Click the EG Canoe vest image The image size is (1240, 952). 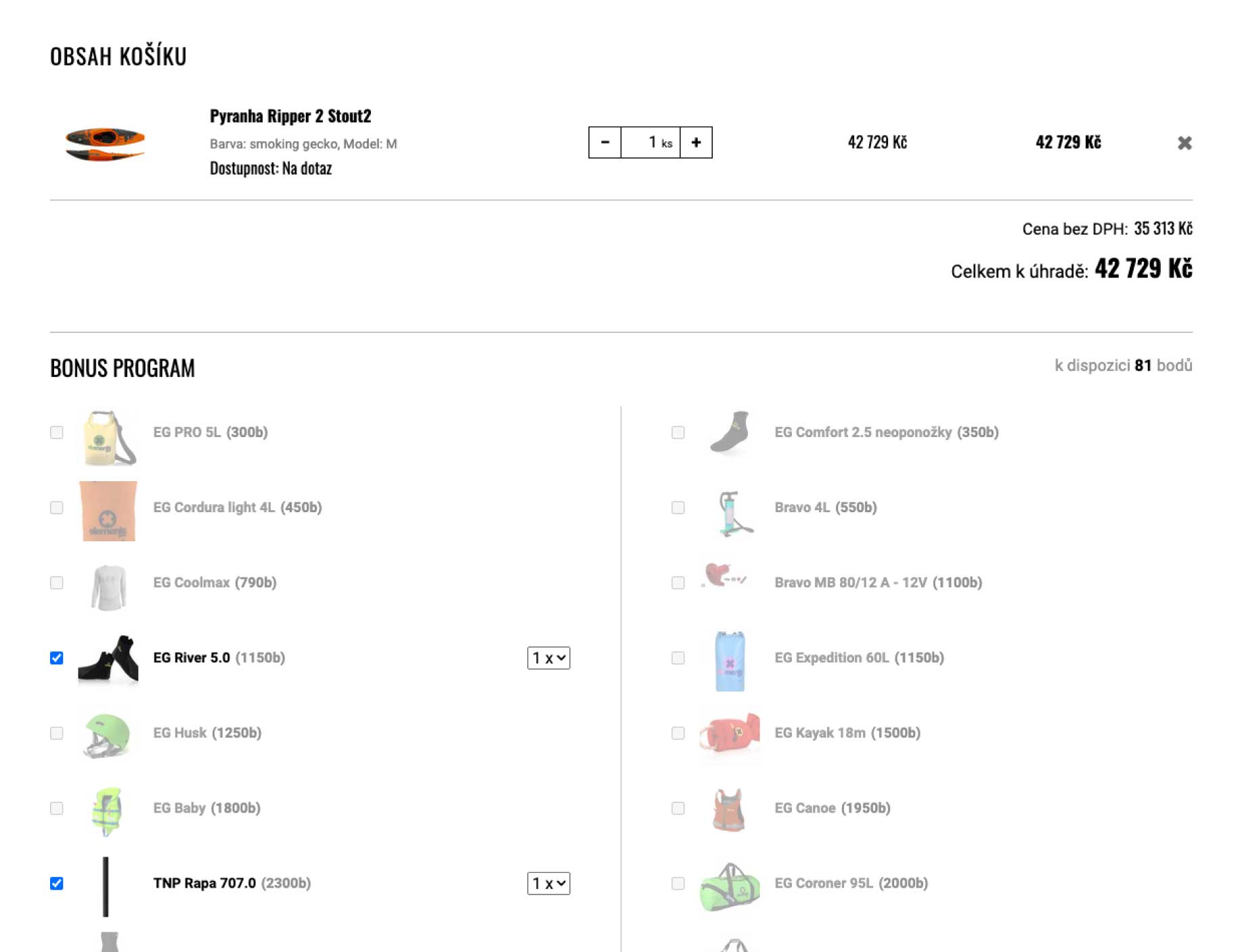[x=730, y=809]
